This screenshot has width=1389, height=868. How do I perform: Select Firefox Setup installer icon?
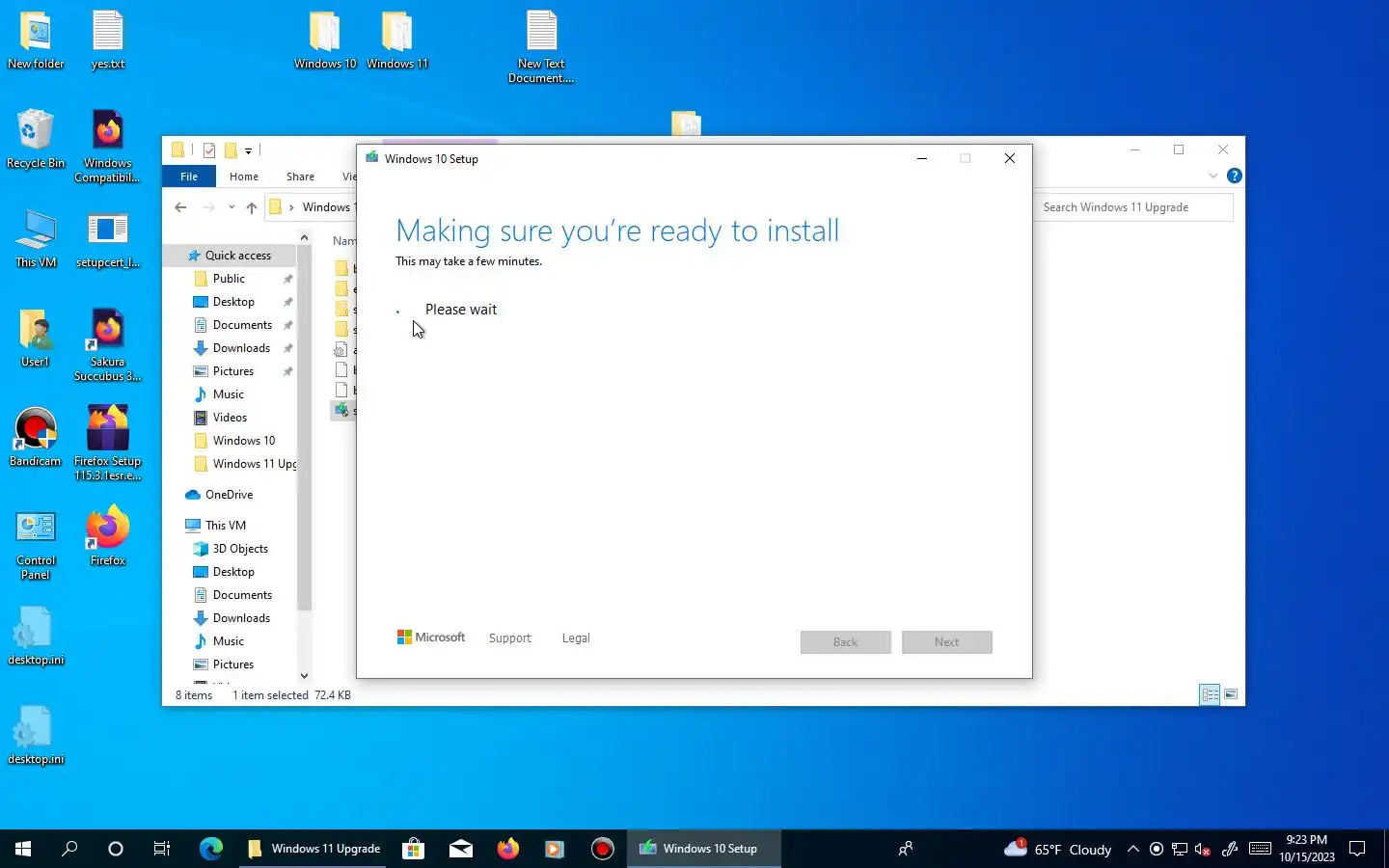pos(108,445)
